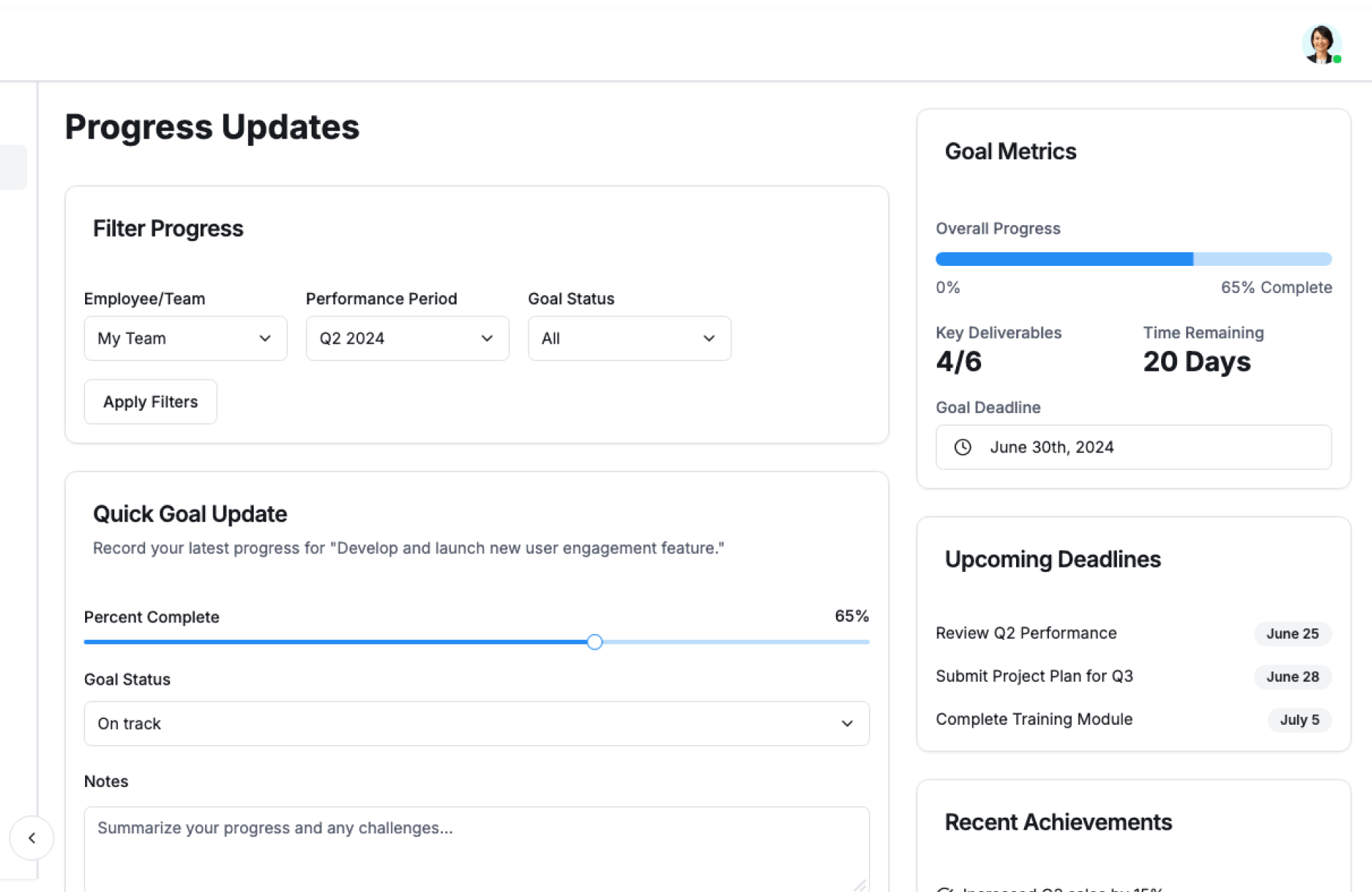Click the Overall Progress bar
This screenshot has width=1372, height=892.
(1133, 259)
